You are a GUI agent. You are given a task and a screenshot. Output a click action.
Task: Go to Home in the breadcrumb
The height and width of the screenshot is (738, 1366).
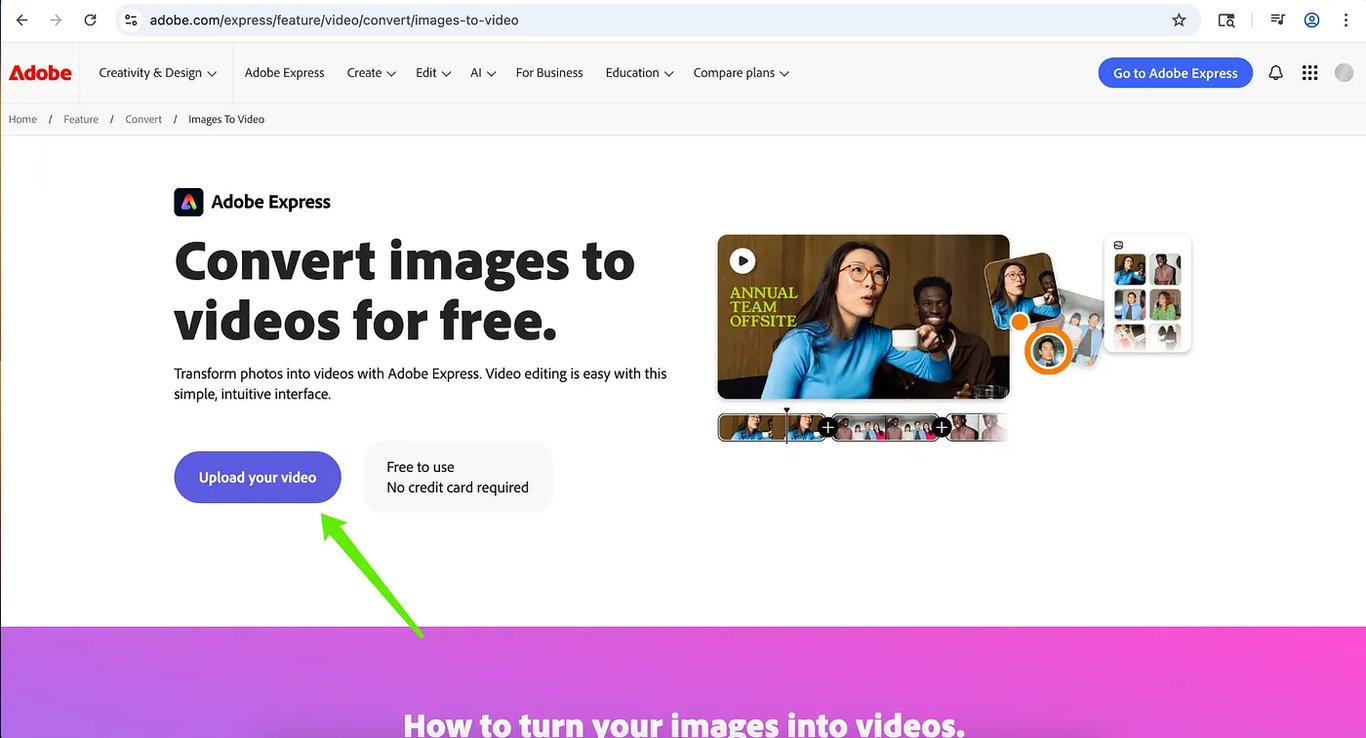[23, 119]
